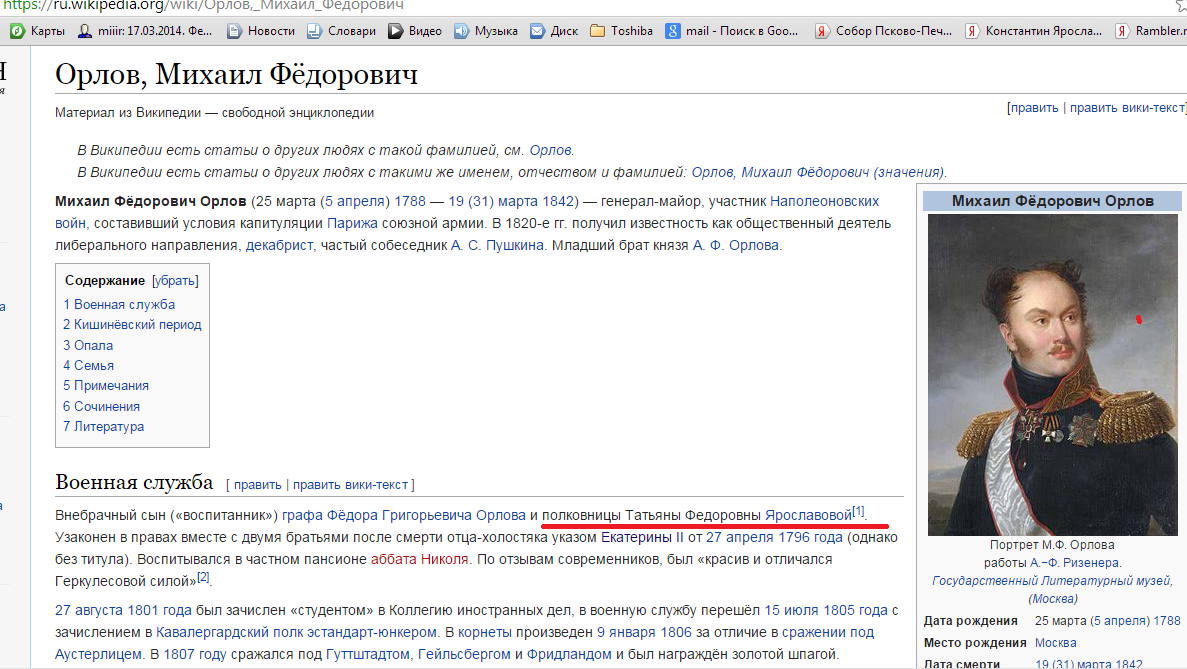Image resolution: width=1187 pixels, height=669 pixels.
Task: Open the Новости bookmark page icon
Action: click(235, 31)
